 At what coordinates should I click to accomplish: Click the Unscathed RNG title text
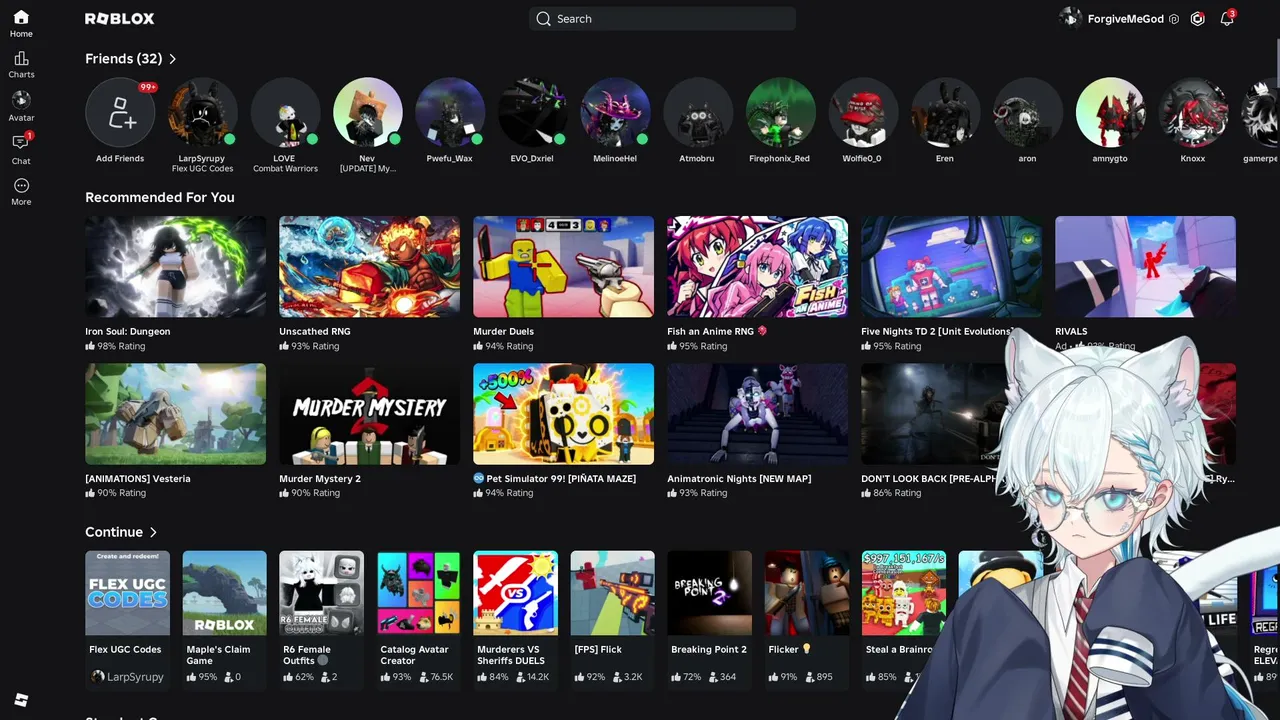coord(315,331)
